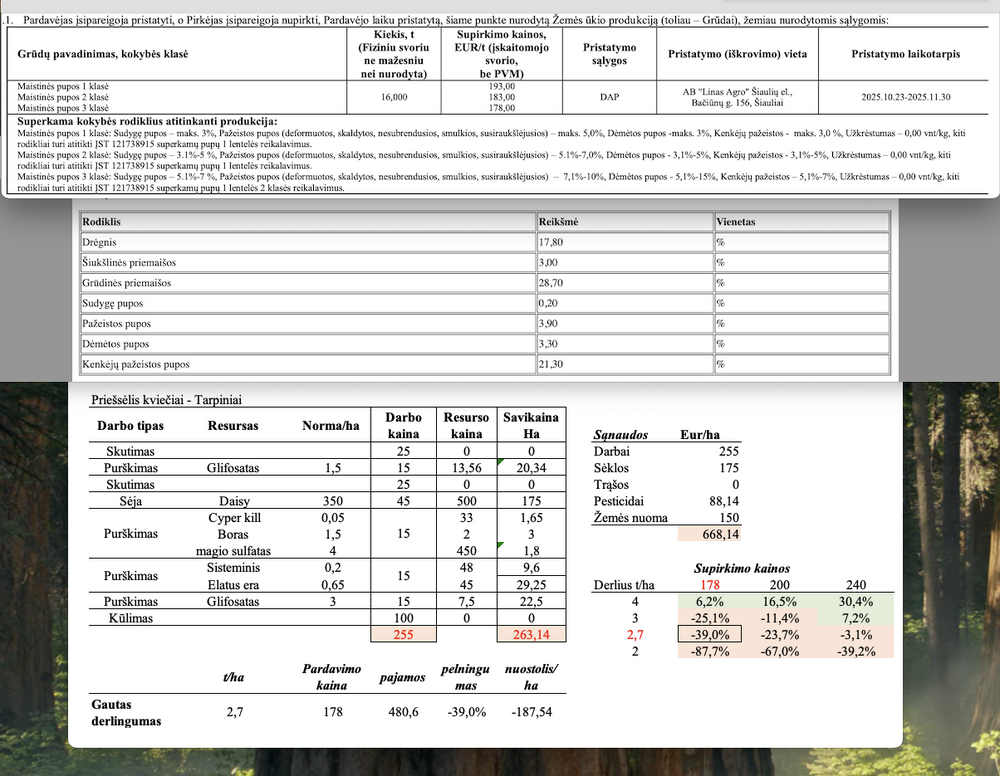Viewport: 1000px width, 776px height.
Task: Select the quantity cell "16,000"
Action: coord(394,97)
